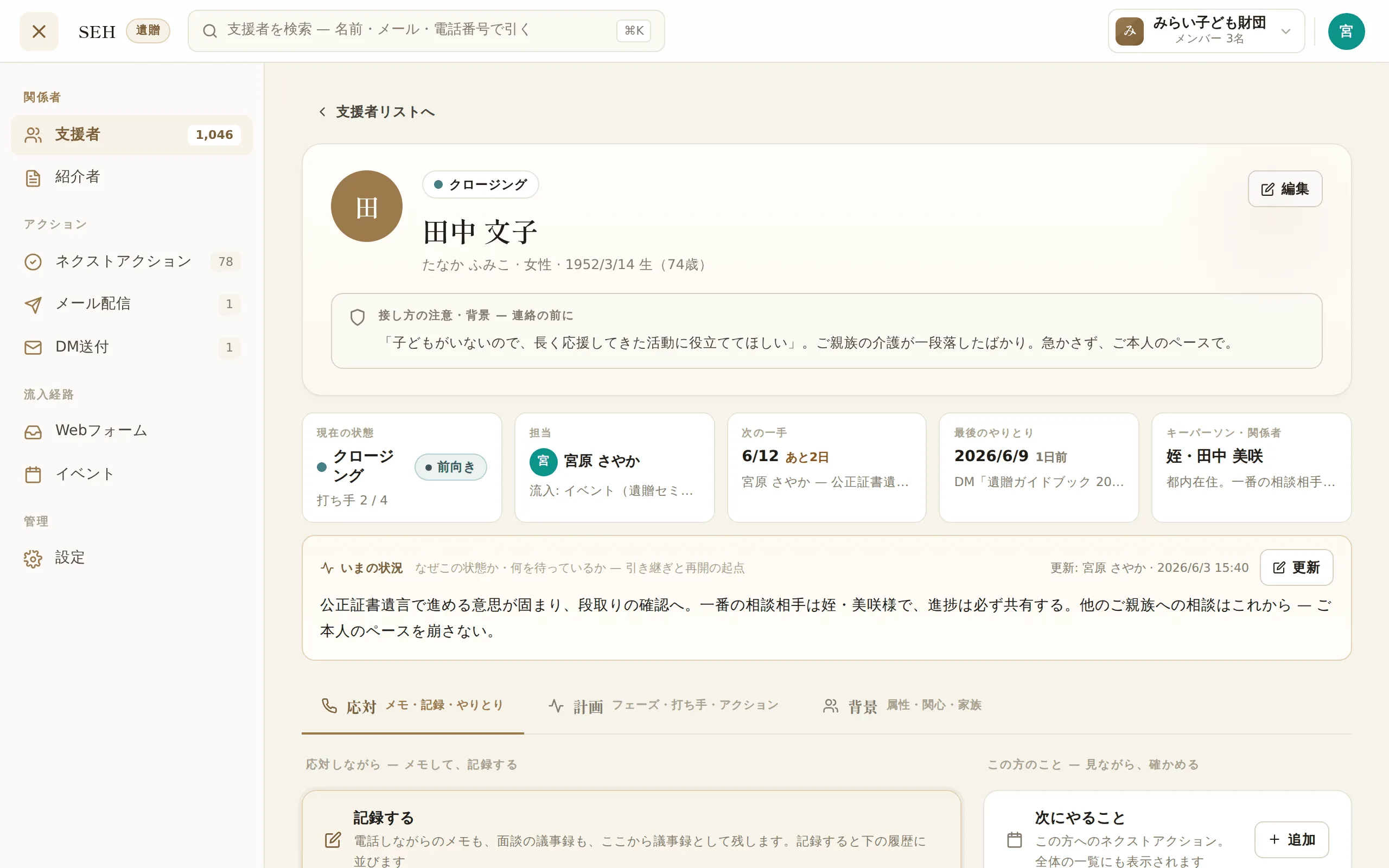Open the みらい子ども財団 organization dropdown
The height and width of the screenshot is (868, 1389).
pyautogui.click(x=1206, y=31)
